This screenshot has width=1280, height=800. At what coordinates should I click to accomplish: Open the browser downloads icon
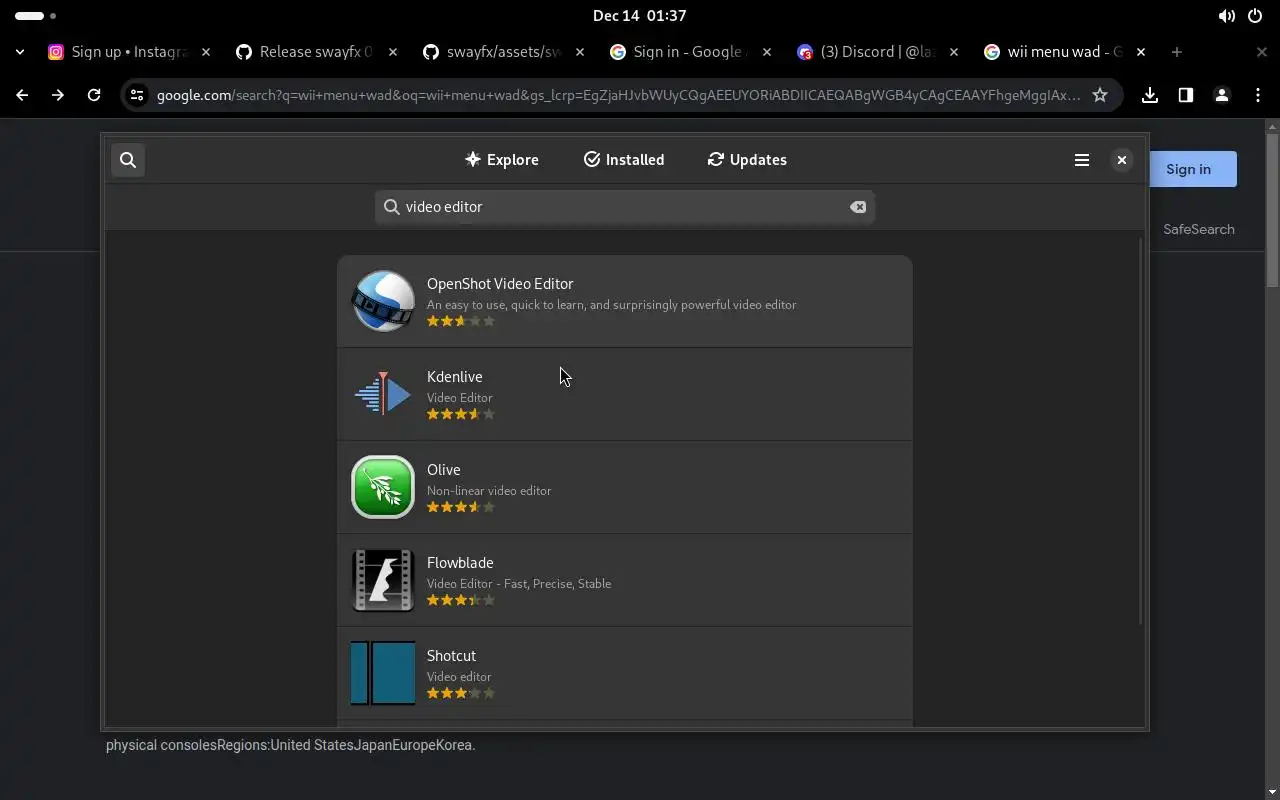click(1150, 95)
